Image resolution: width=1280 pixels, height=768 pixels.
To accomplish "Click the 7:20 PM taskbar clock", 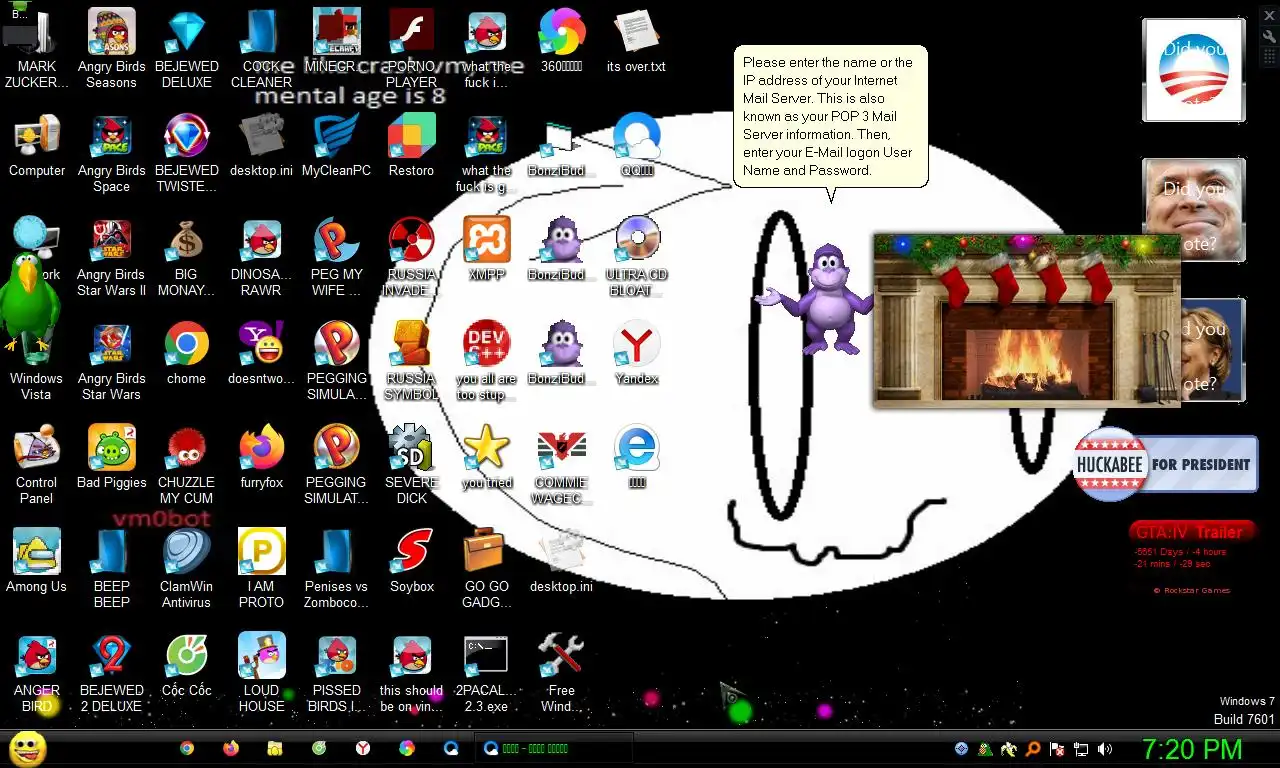I will pyautogui.click(x=1192, y=749).
